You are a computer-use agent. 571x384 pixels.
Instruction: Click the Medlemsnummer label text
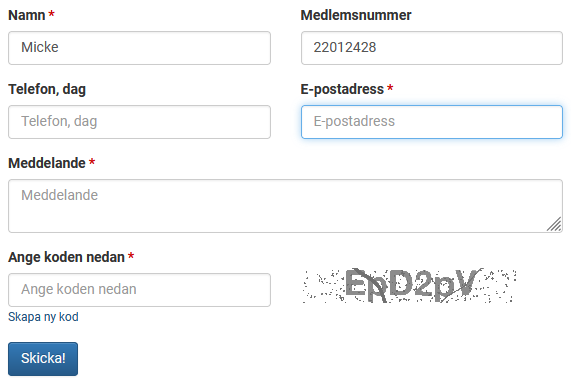[x=356, y=15]
